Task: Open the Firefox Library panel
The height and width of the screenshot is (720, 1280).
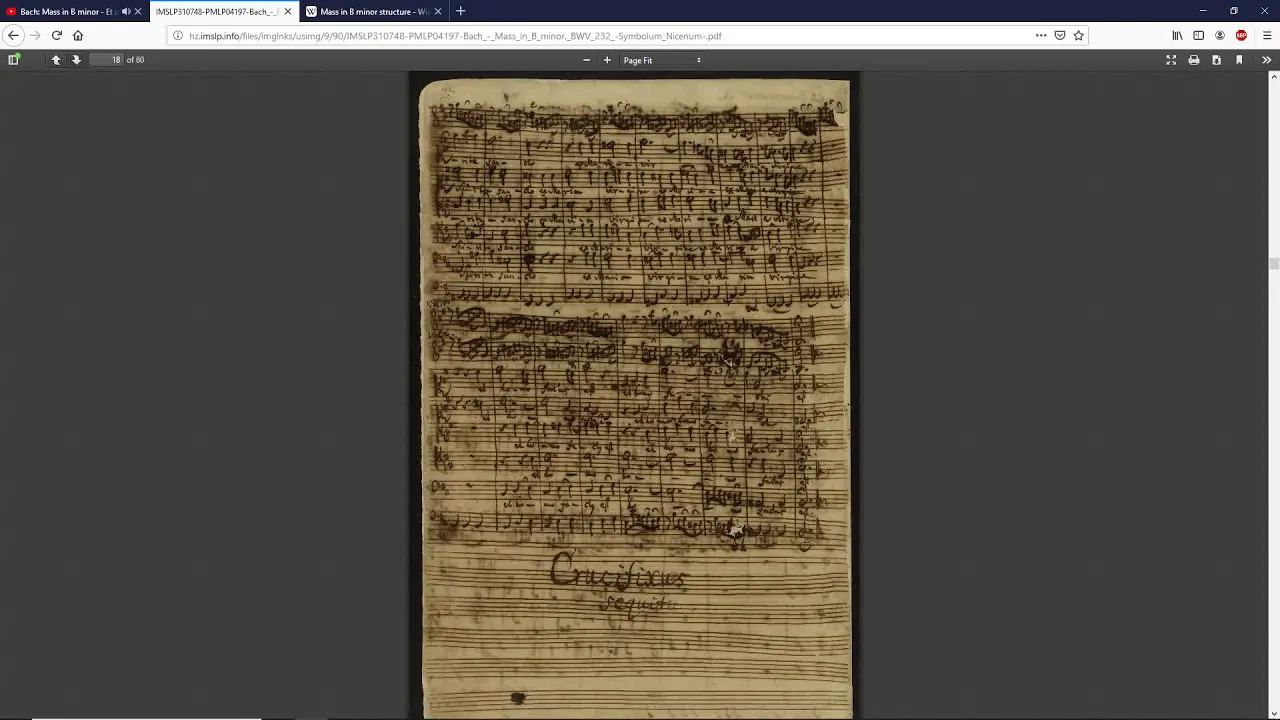Action: tap(1177, 35)
